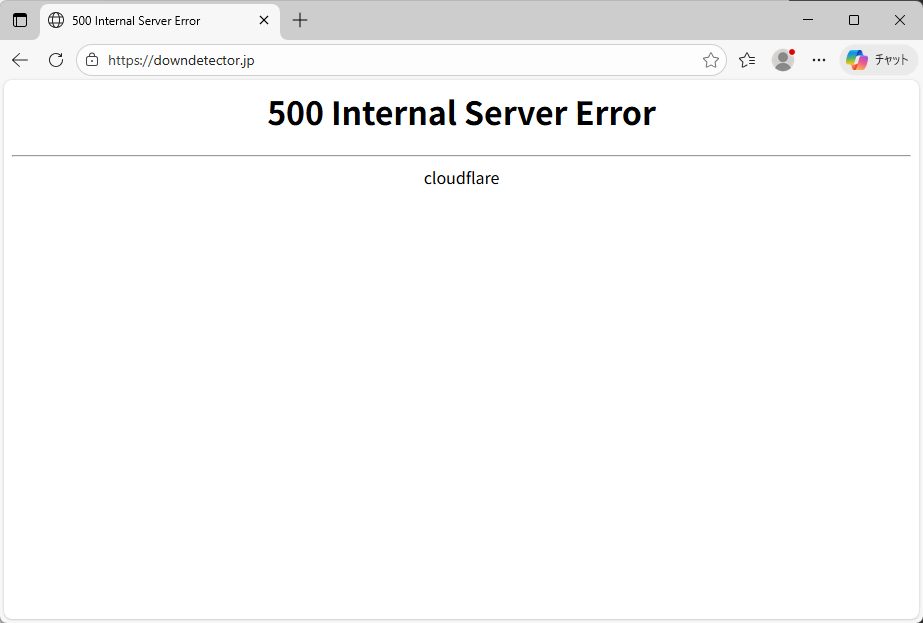Screen dimensions: 923x623
Task: Click the 500 Internal Server Error heading
Action: (461, 113)
